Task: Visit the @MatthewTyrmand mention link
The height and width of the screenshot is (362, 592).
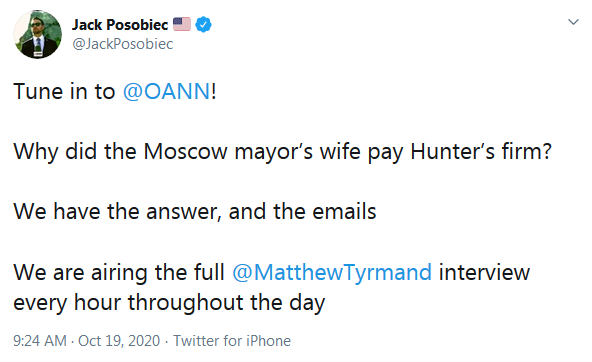Action: click(332, 272)
